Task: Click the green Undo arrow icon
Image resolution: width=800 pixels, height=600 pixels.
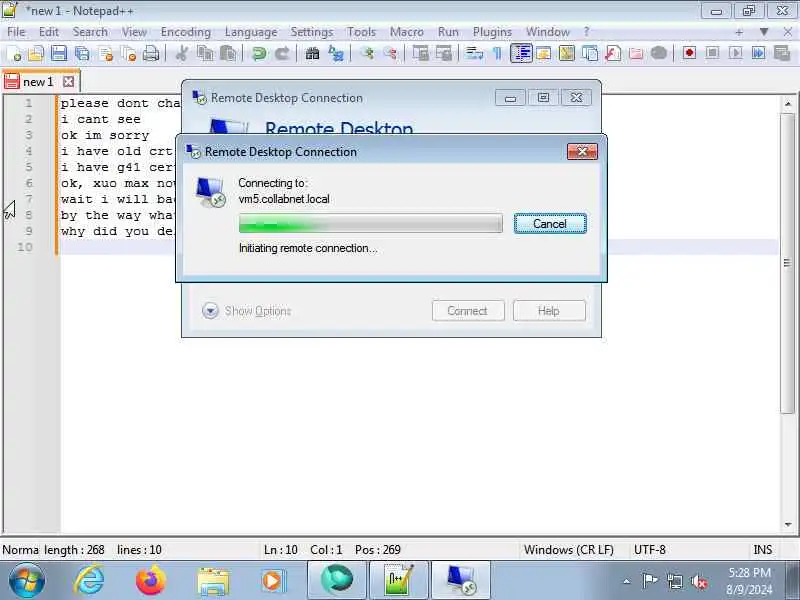Action: point(259,53)
